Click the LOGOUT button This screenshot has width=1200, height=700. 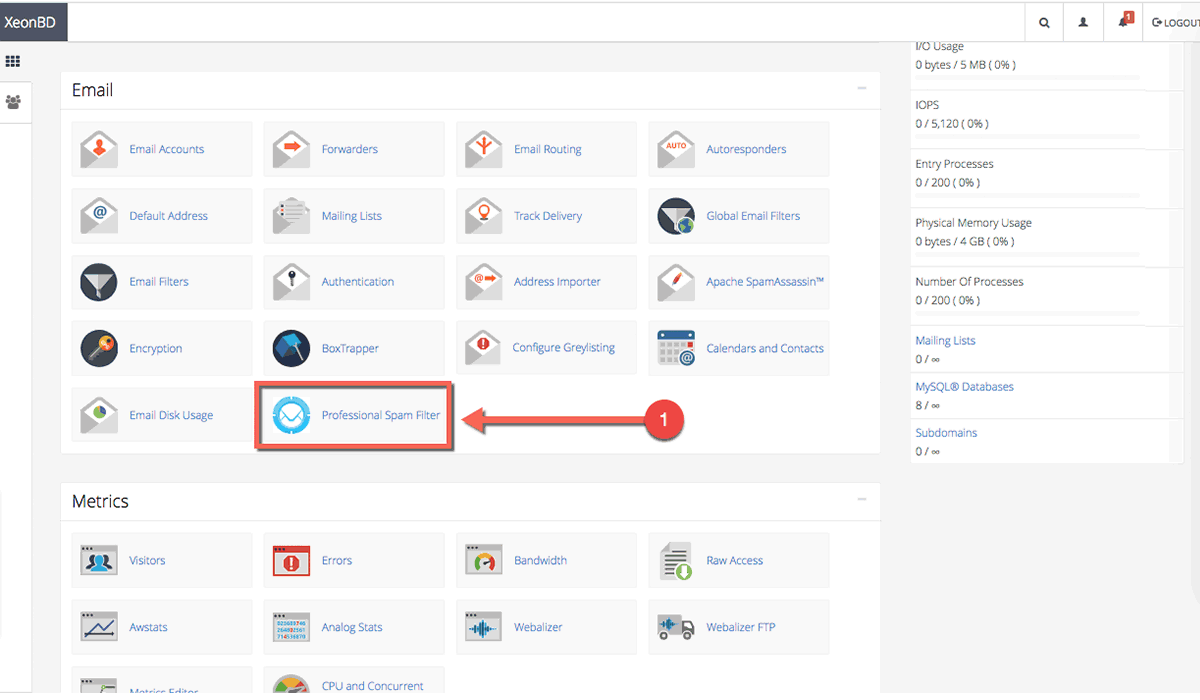[x=1175, y=22]
